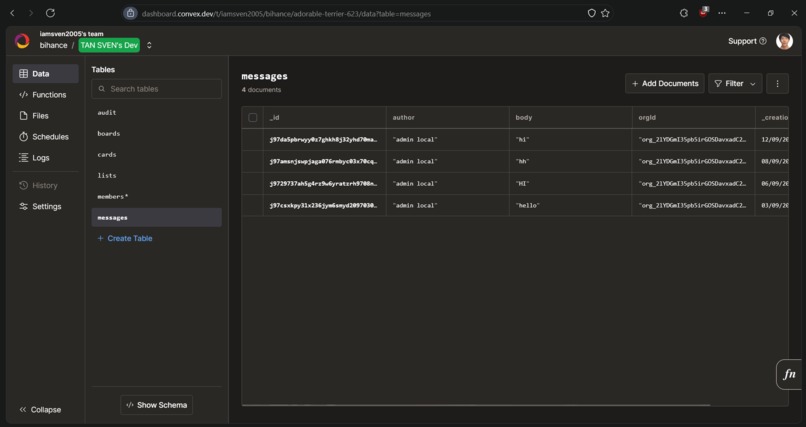Click the body cell "hh"
This screenshot has height=427, width=806.
[570, 161]
